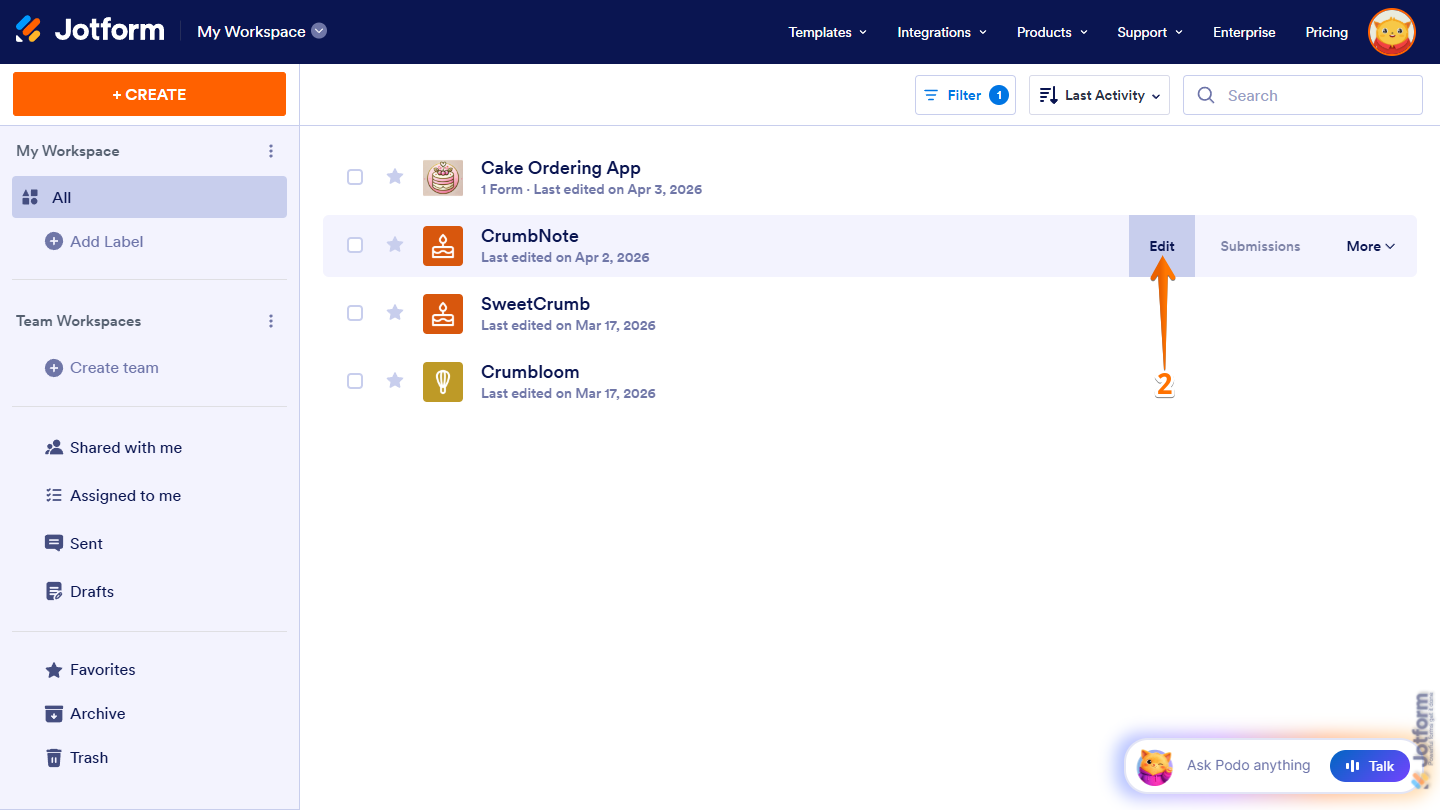Select the CrumbNote checkbox
The width and height of the screenshot is (1440, 810).
click(x=355, y=245)
